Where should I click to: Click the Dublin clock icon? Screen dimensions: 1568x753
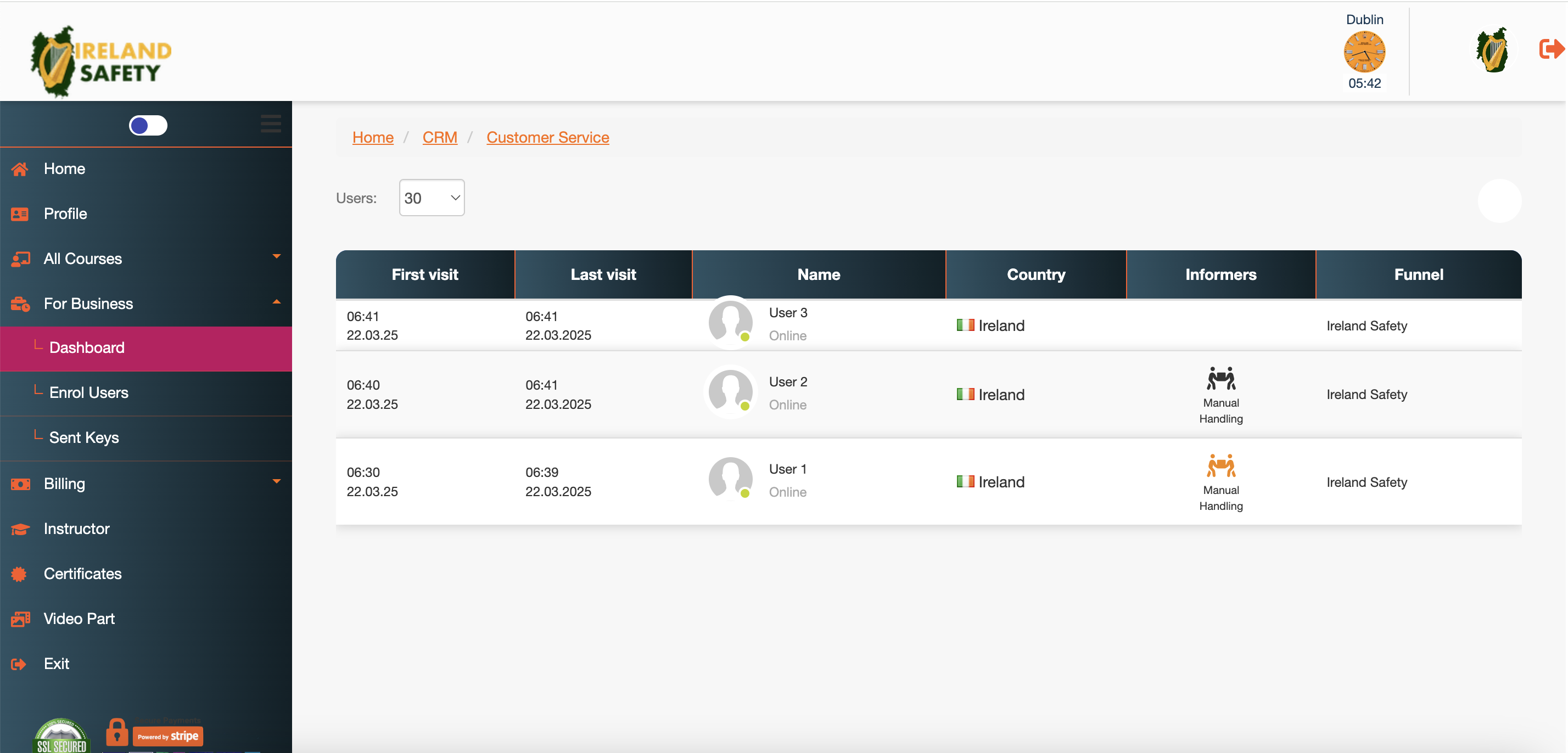coord(1364,52)
